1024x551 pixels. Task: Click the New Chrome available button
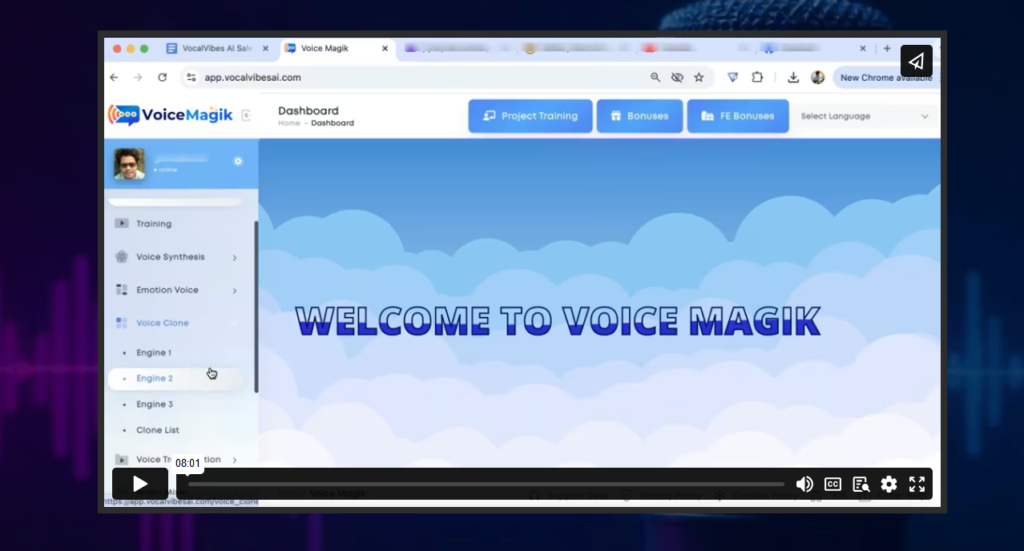pyautogui.click(x=886, y=78)
